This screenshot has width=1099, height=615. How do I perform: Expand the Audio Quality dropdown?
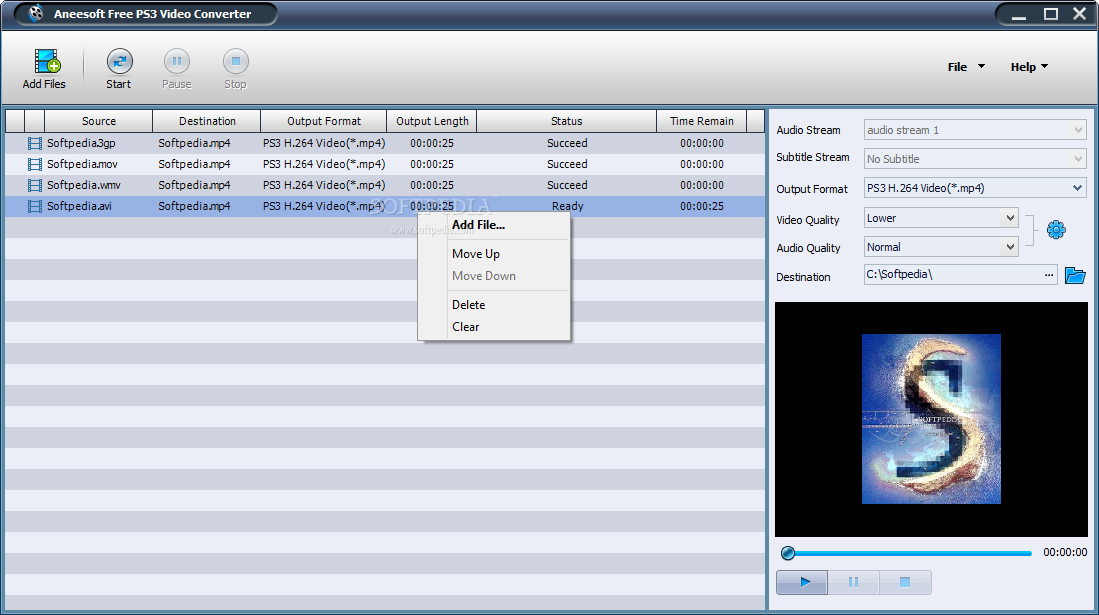(1010, 247)
